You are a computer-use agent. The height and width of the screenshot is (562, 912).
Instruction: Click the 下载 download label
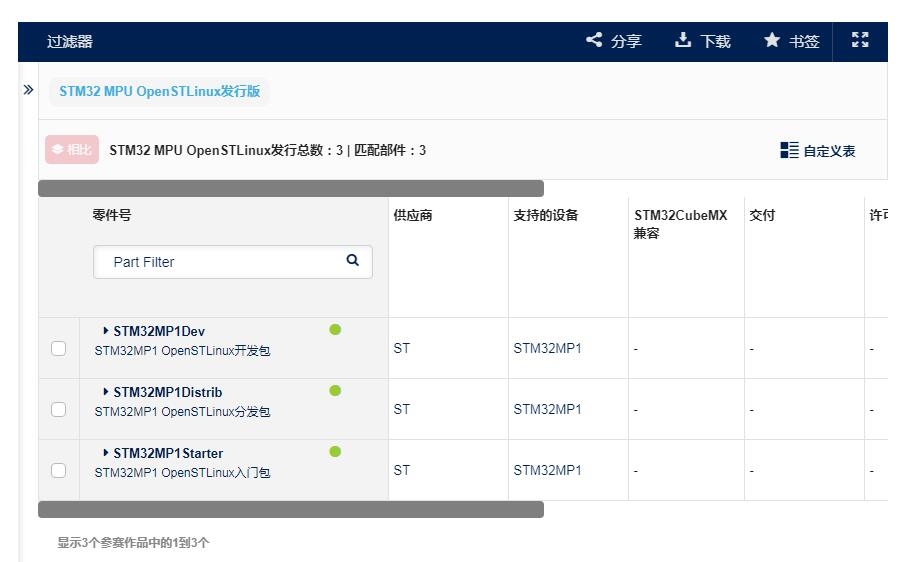click(715, 41)
